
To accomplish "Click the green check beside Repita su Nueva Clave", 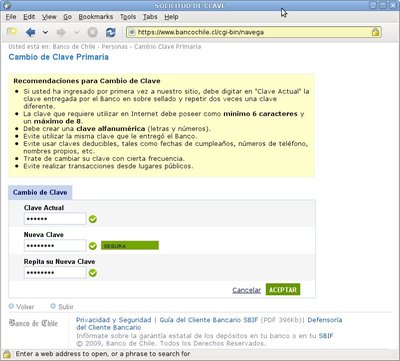I will tap(93, 273).
